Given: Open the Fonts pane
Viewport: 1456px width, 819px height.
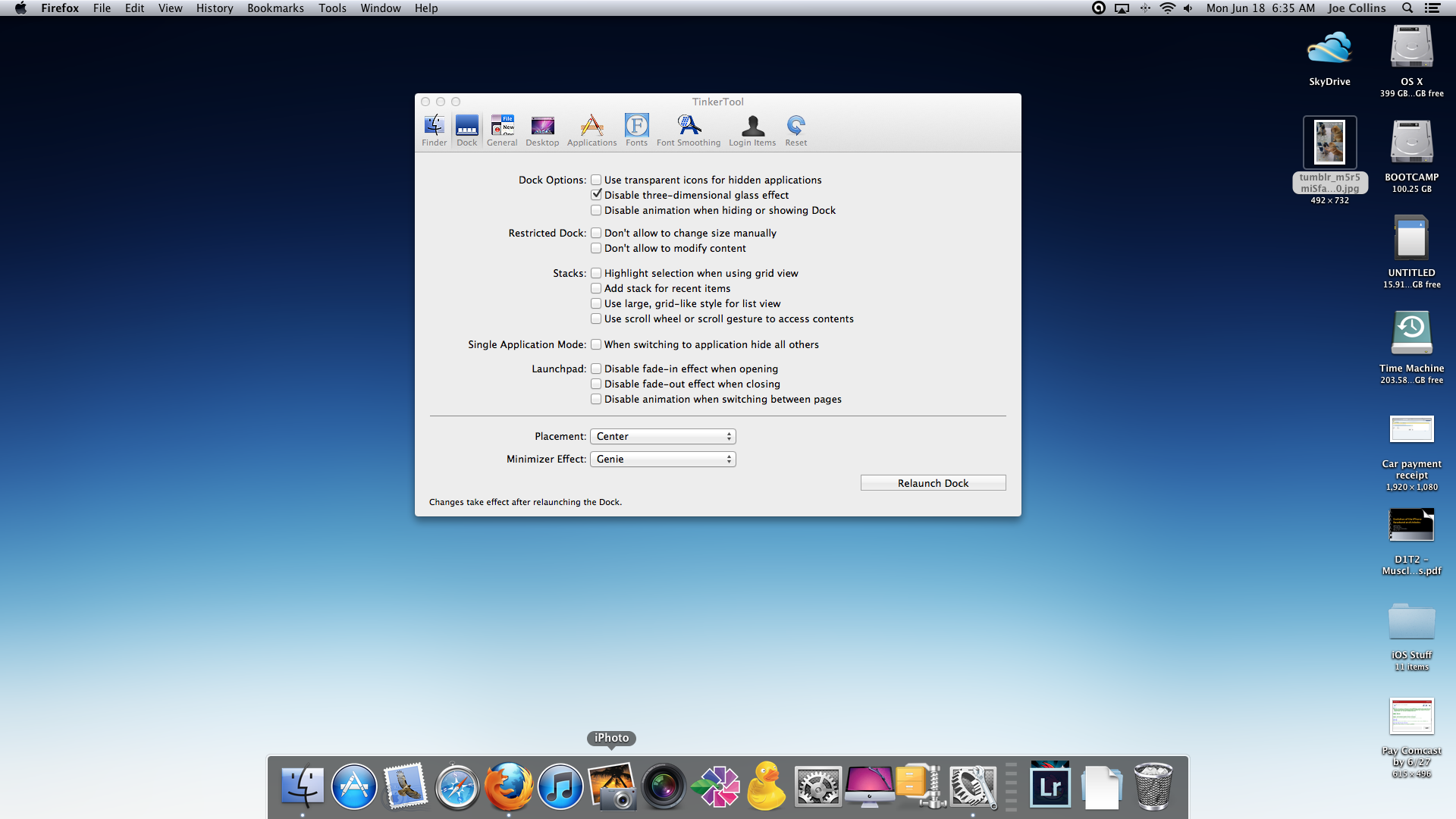Looking at the screenshot, I should click(x=636, y=130).
